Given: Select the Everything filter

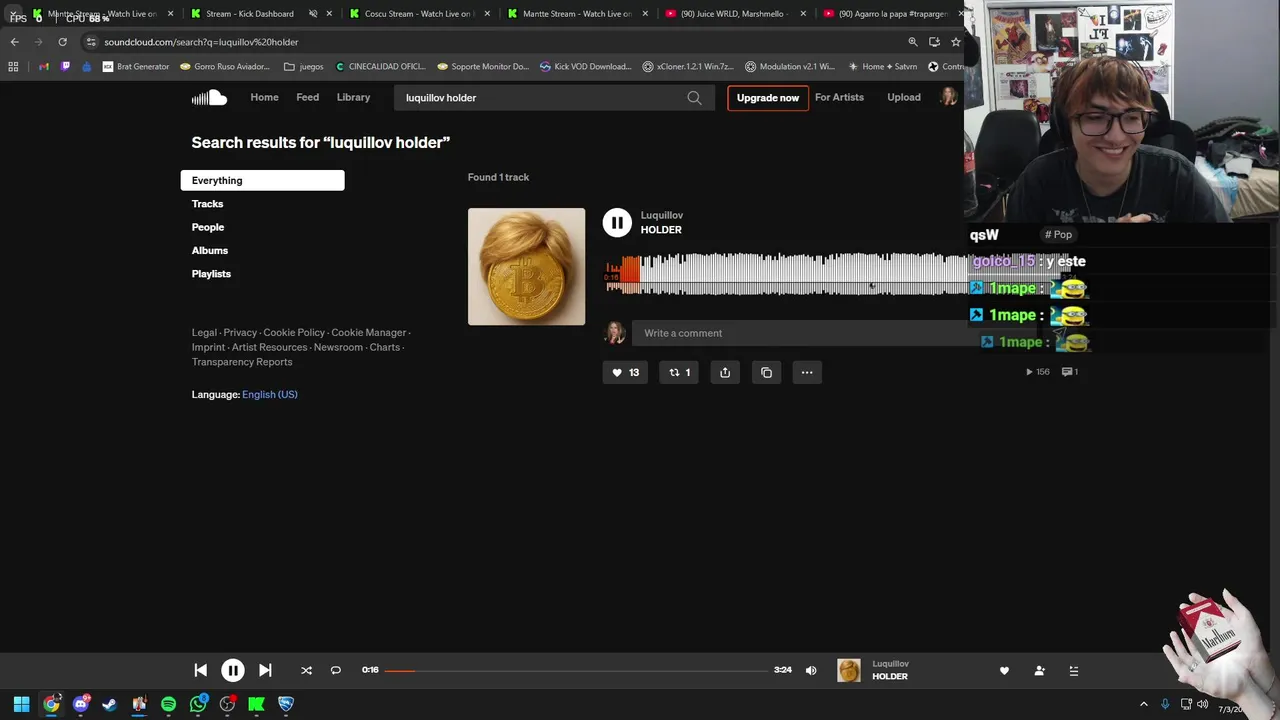Looking at the screenshot, I should (x=262, y=180).
